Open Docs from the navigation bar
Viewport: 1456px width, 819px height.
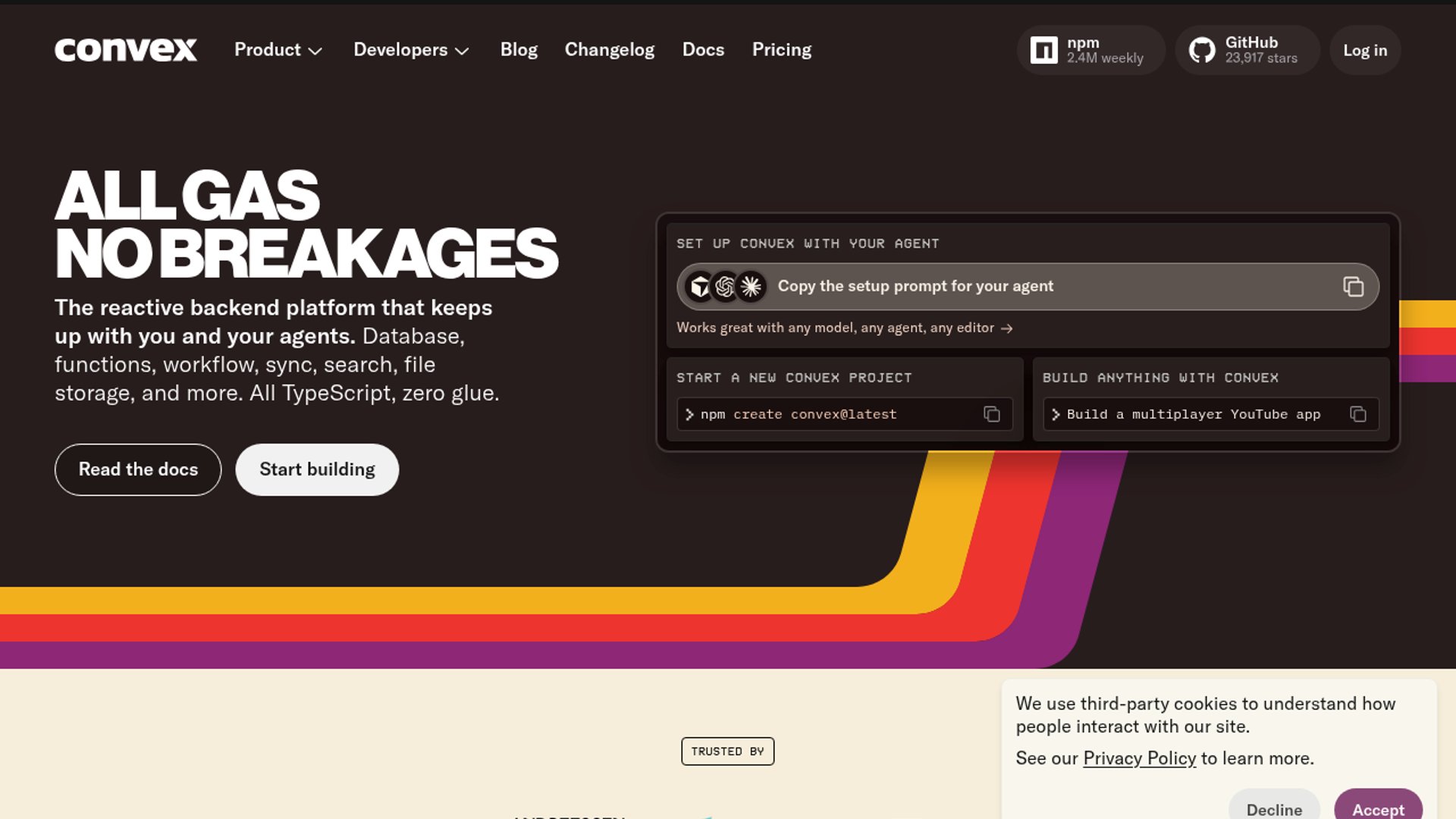click(x=703, y=50)
